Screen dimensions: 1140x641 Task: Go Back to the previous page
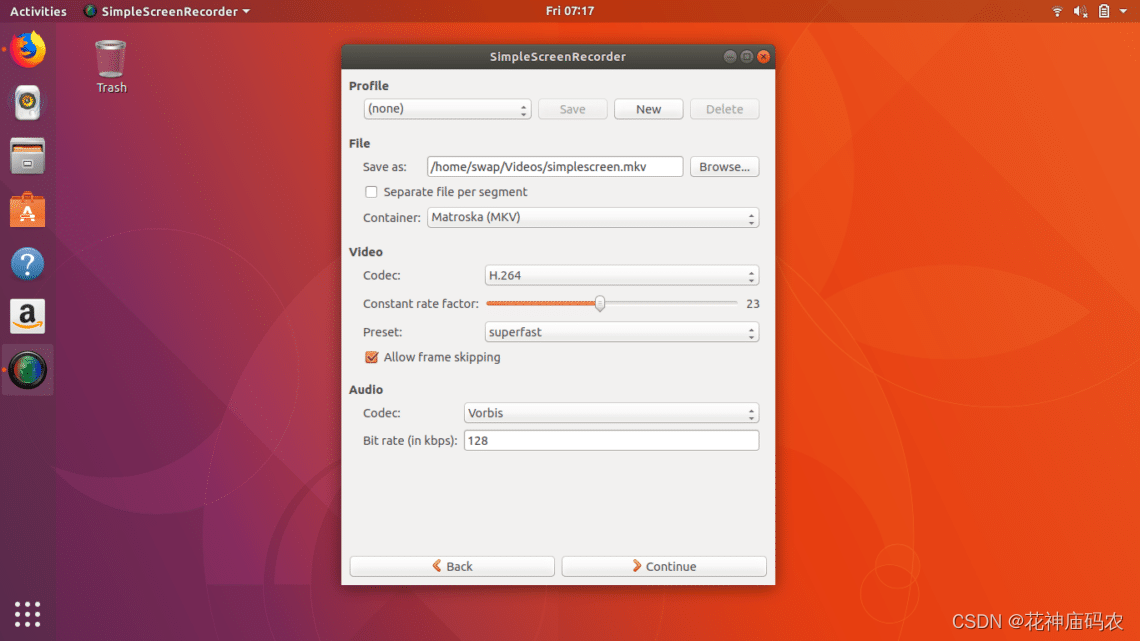pyautogui.click(x=452, y=566)
